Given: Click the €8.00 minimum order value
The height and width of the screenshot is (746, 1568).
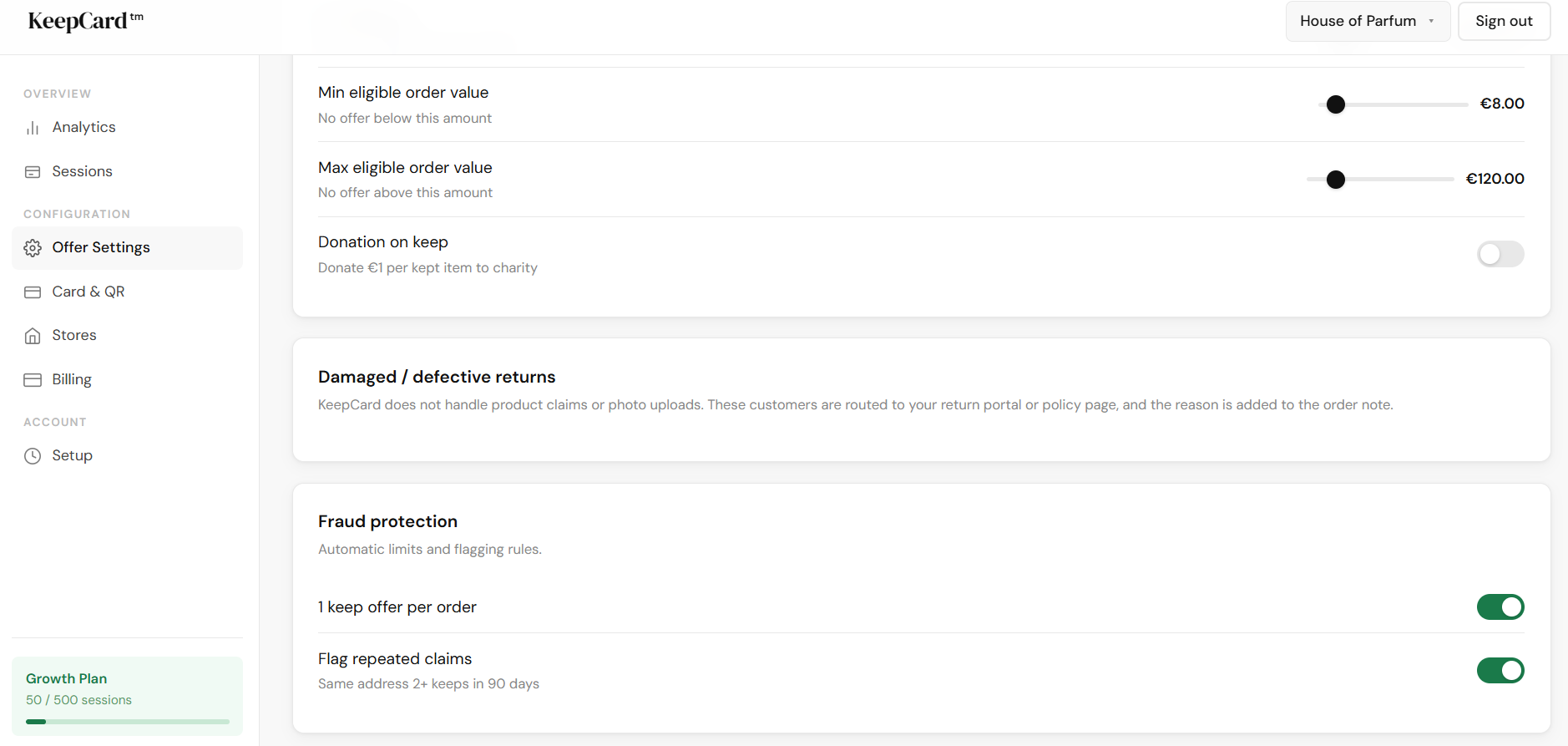Looking at the screenshot, I should (x=1502, y=104).
